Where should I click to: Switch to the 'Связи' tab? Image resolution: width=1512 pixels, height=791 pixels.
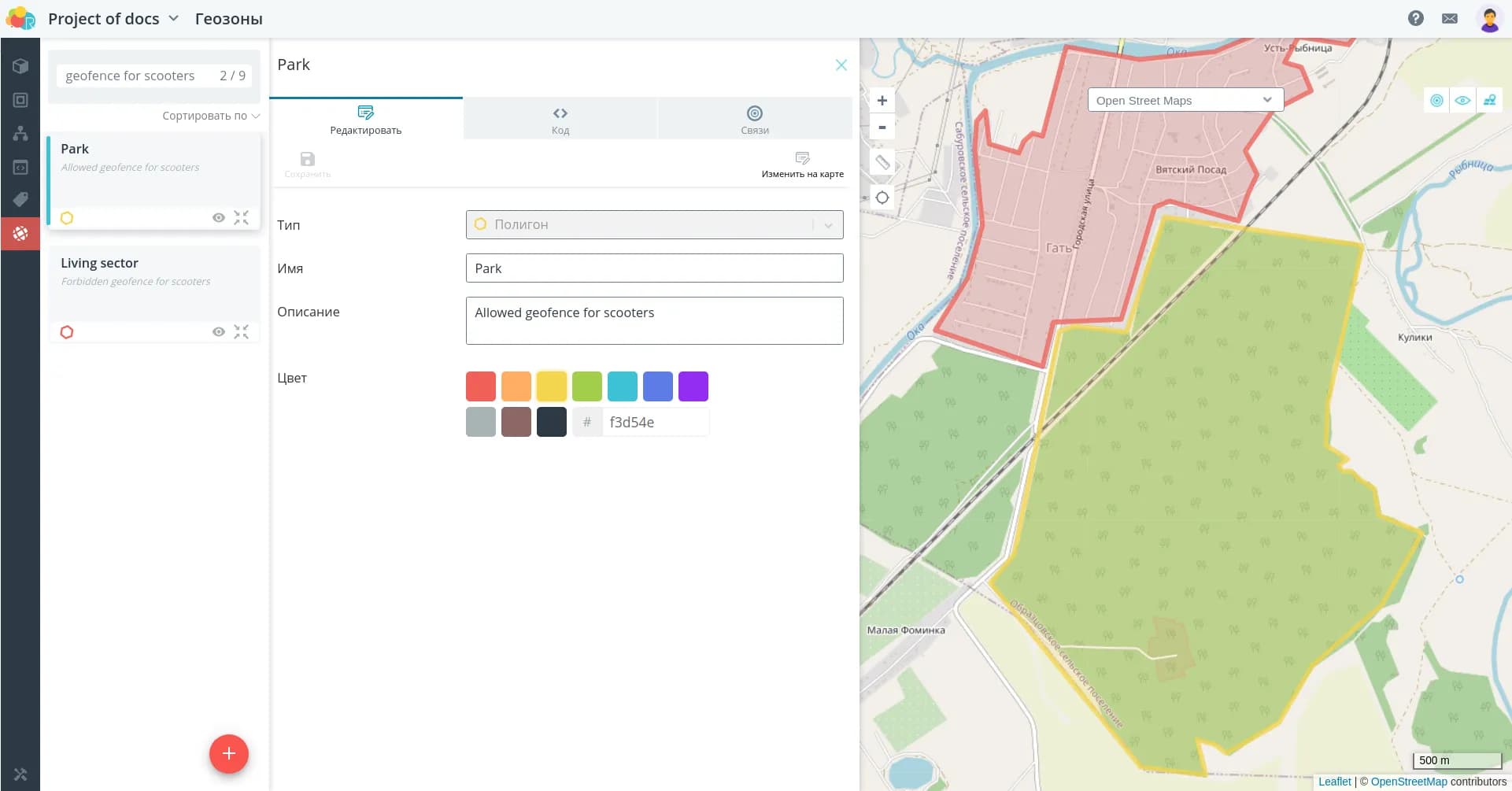click(754, 120)
